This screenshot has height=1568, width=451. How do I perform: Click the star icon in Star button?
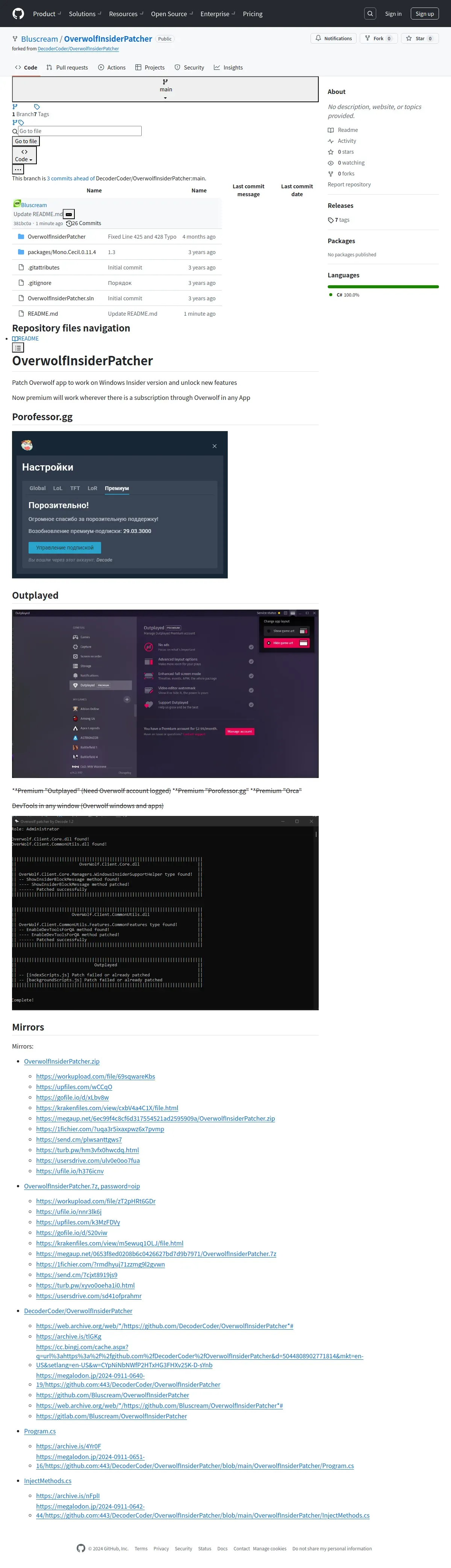coord(409,38)
